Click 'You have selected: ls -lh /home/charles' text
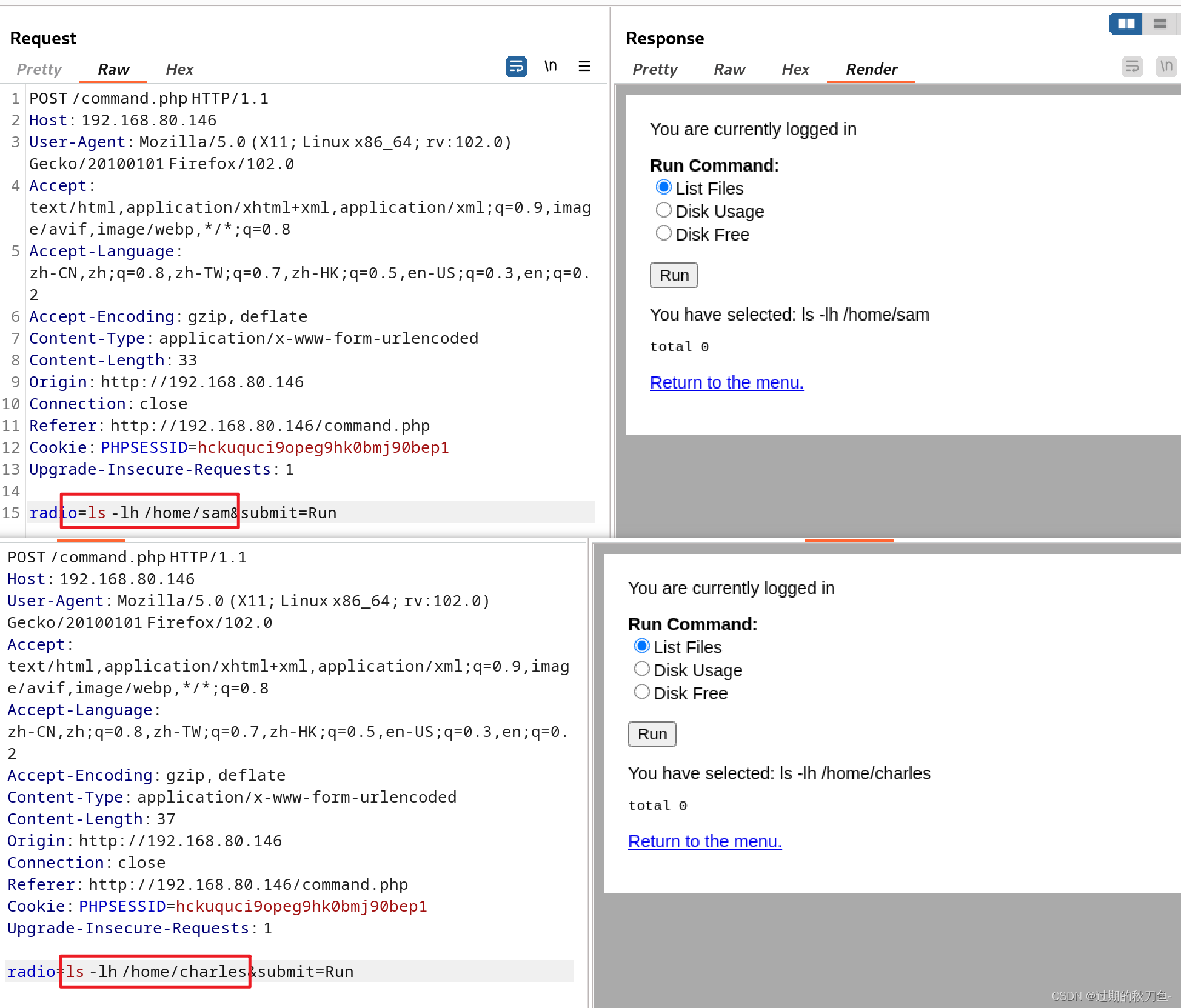The width and height of the screenshot is (1181, 1008). tap(779, 773)
